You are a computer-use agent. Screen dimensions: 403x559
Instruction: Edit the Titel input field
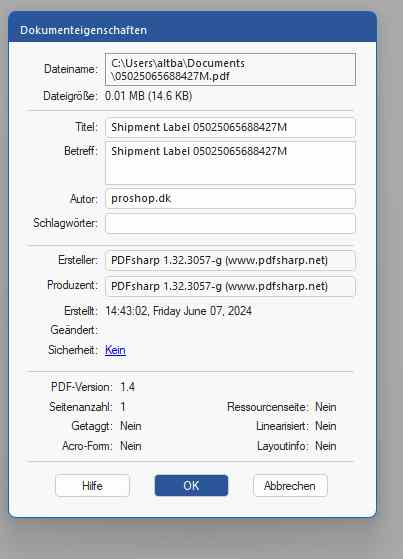[x=230, y=127]
